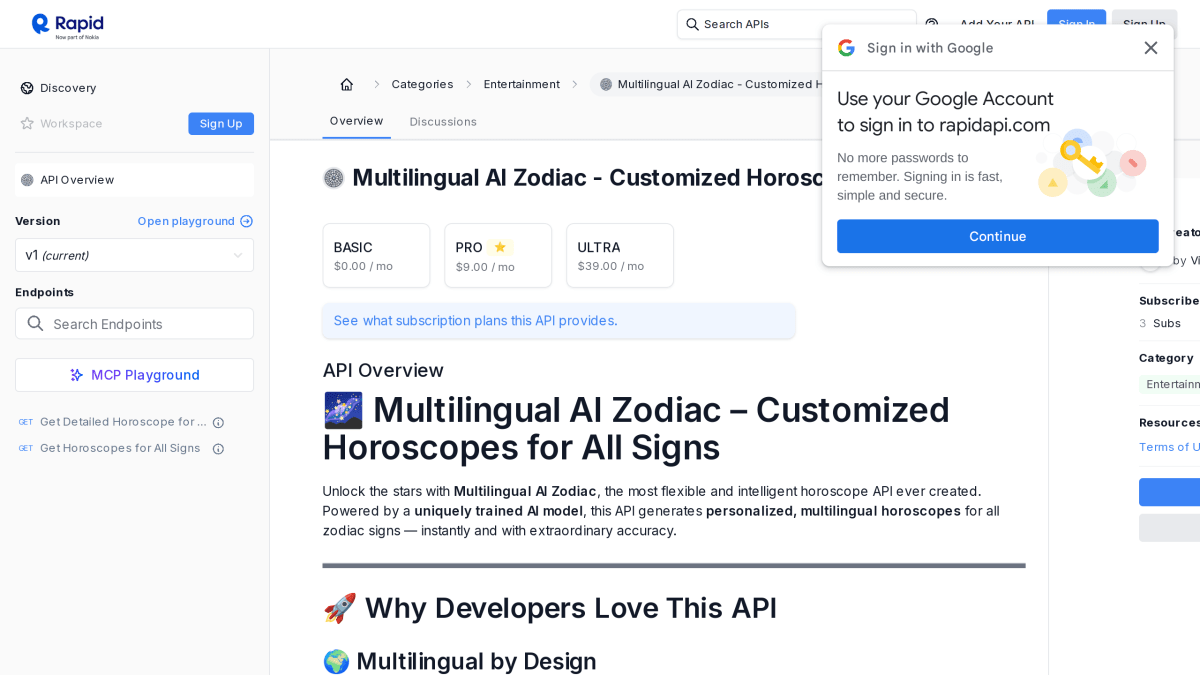Click info icon beside Get Detailed Horoscope endpoint
The height and width of the screenshot is (675, 1200).
pos(218,423)
